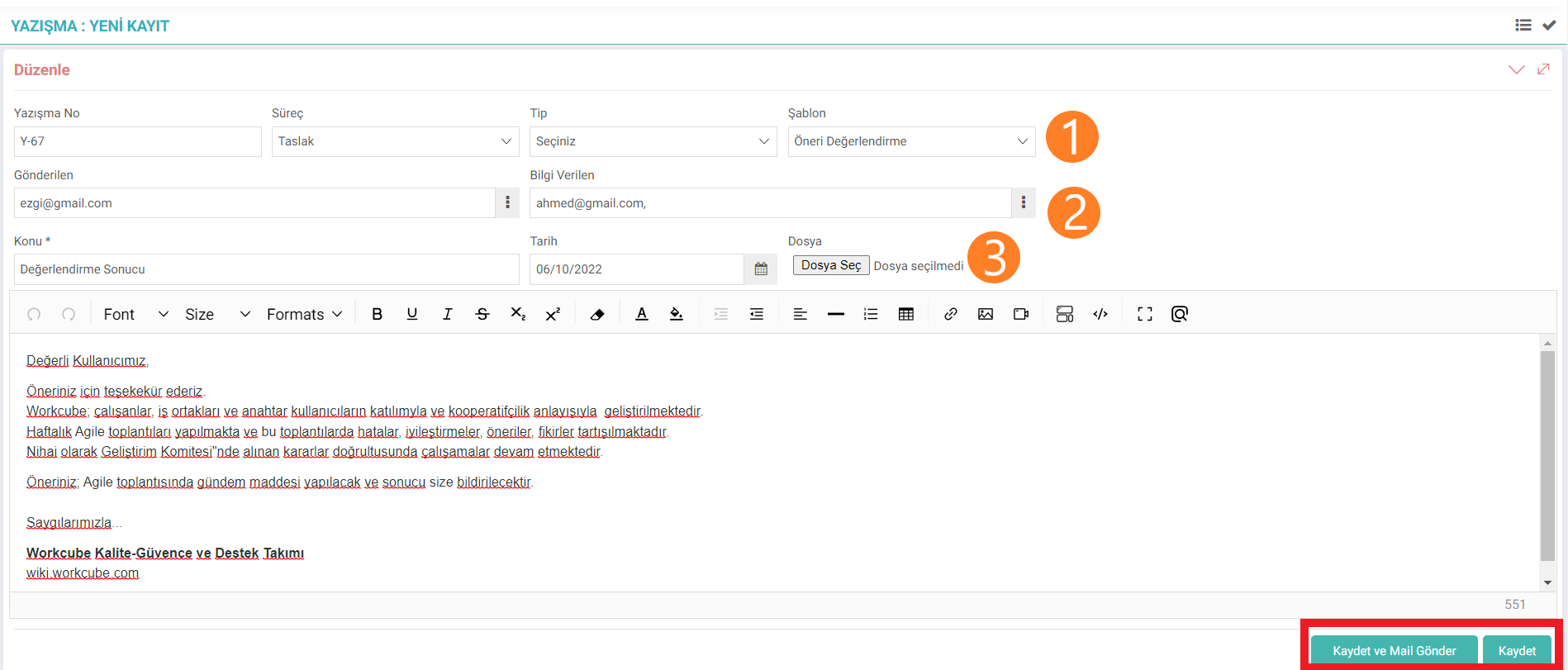Click the redo icon in editor toolbar
Viewport: 1568px width, 670px height.
pyautogui.click(x=69, y=314)
